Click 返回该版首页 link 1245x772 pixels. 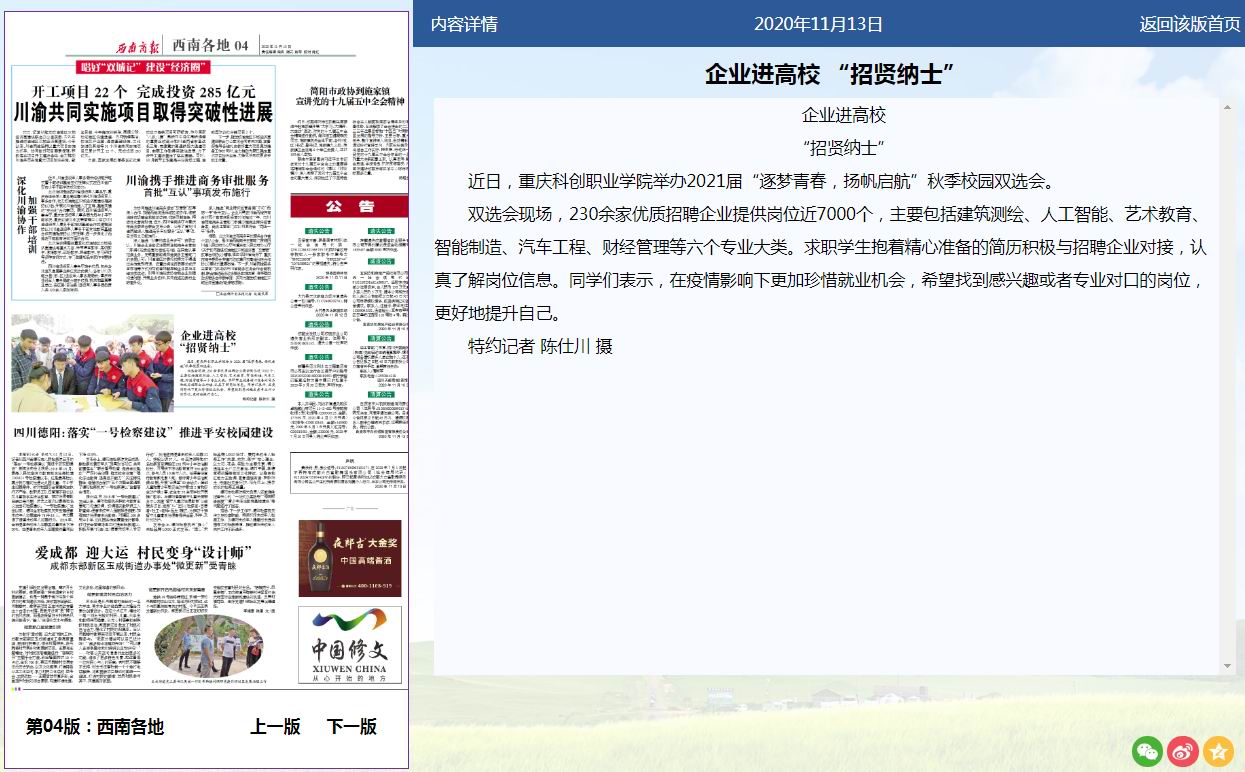(x=1190, y=24)
